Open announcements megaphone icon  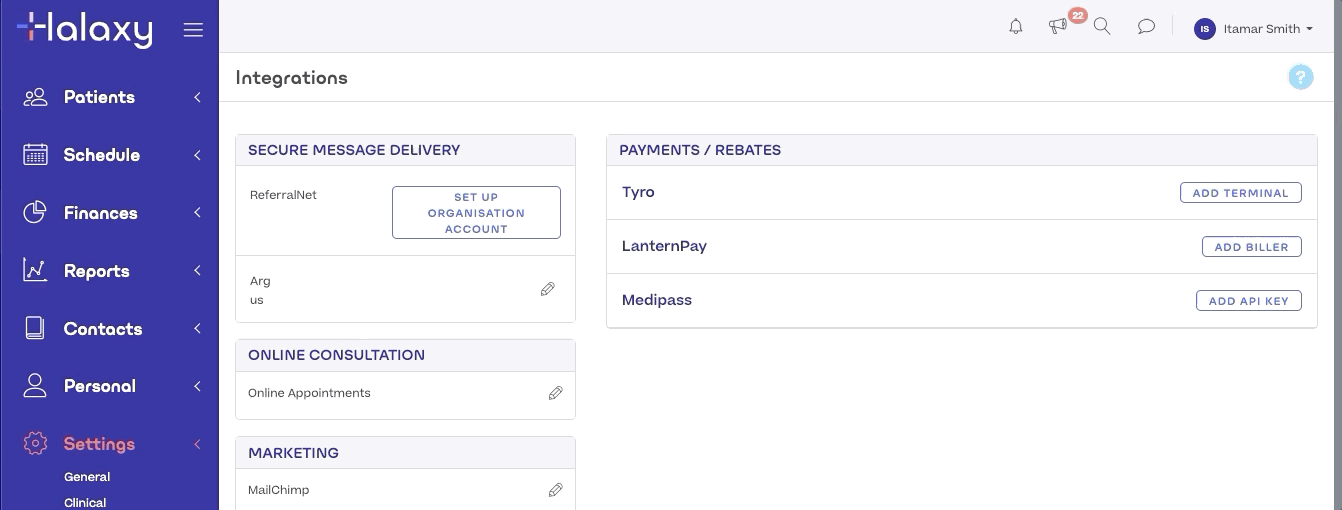(x=1058, y=27)
